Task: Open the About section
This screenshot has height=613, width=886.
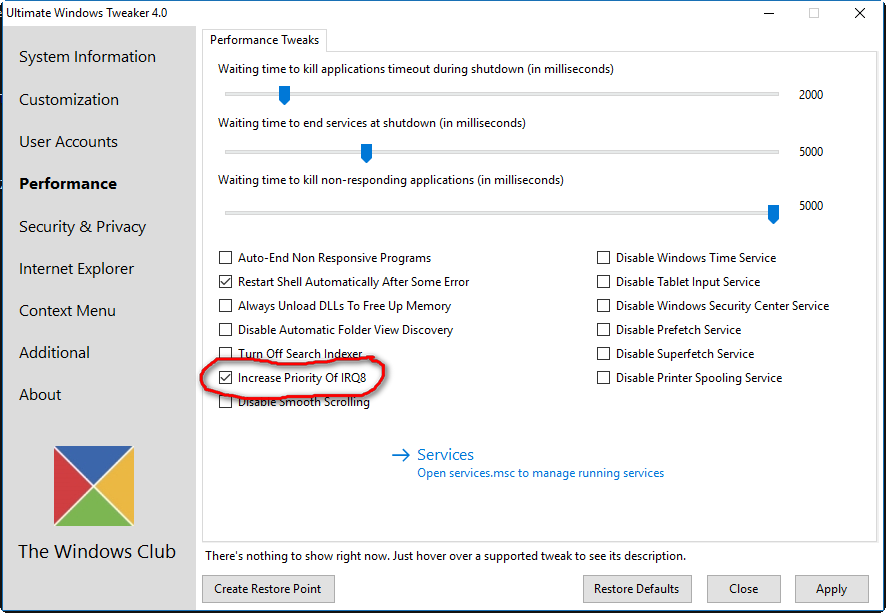Action: coord(40,394)
